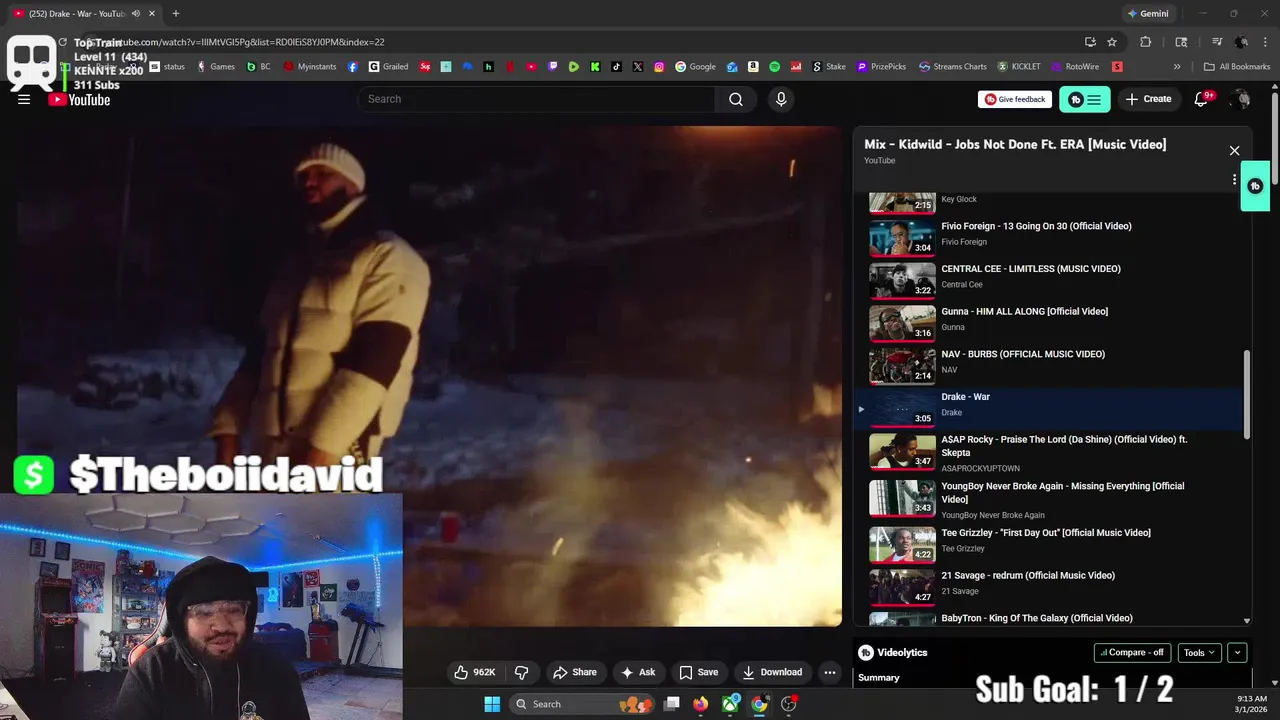Close the Mix playlist panel
The image size is (1280, 720).
1234,151
